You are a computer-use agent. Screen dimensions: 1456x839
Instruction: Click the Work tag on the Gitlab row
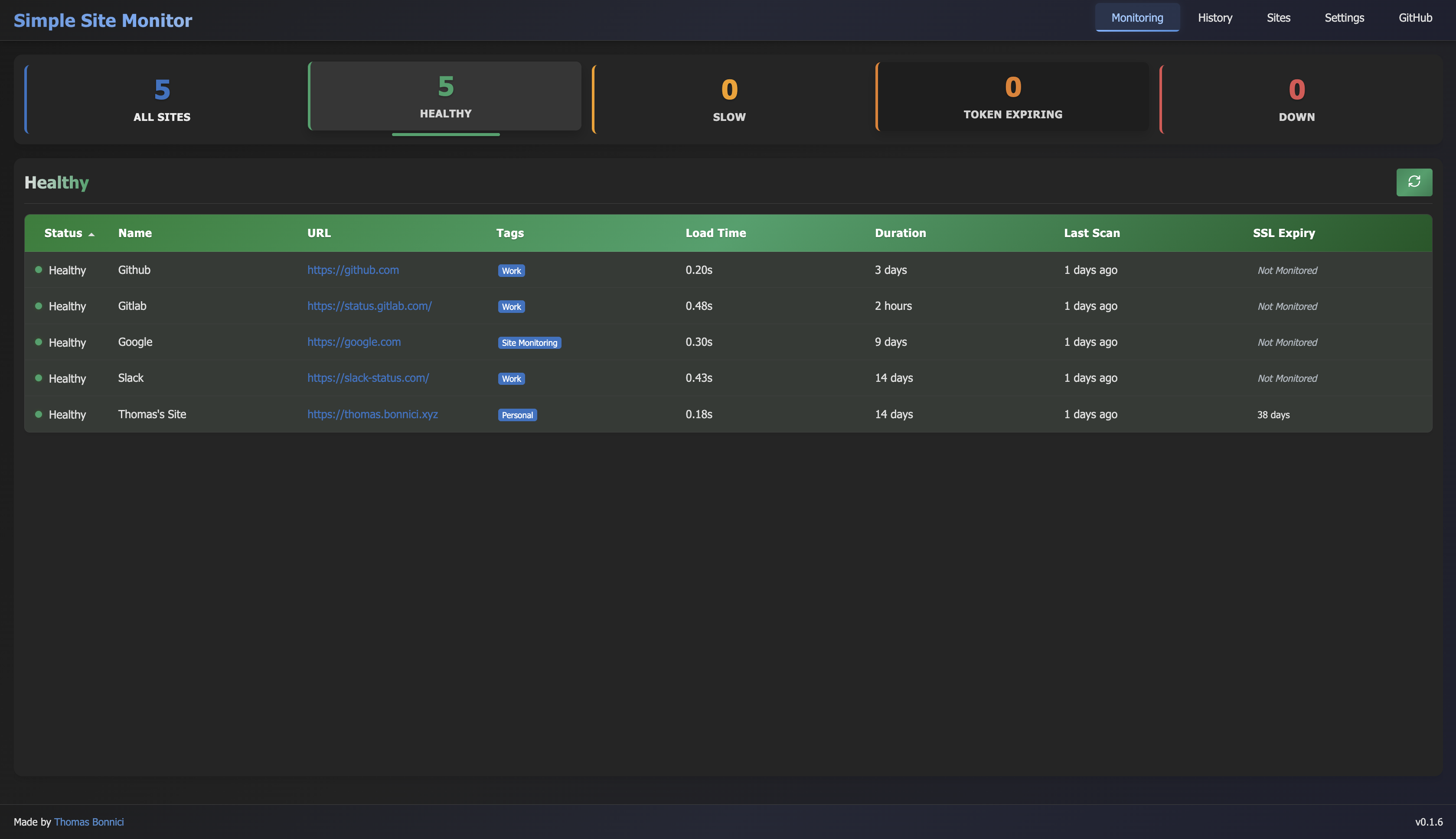click(511, 306)
